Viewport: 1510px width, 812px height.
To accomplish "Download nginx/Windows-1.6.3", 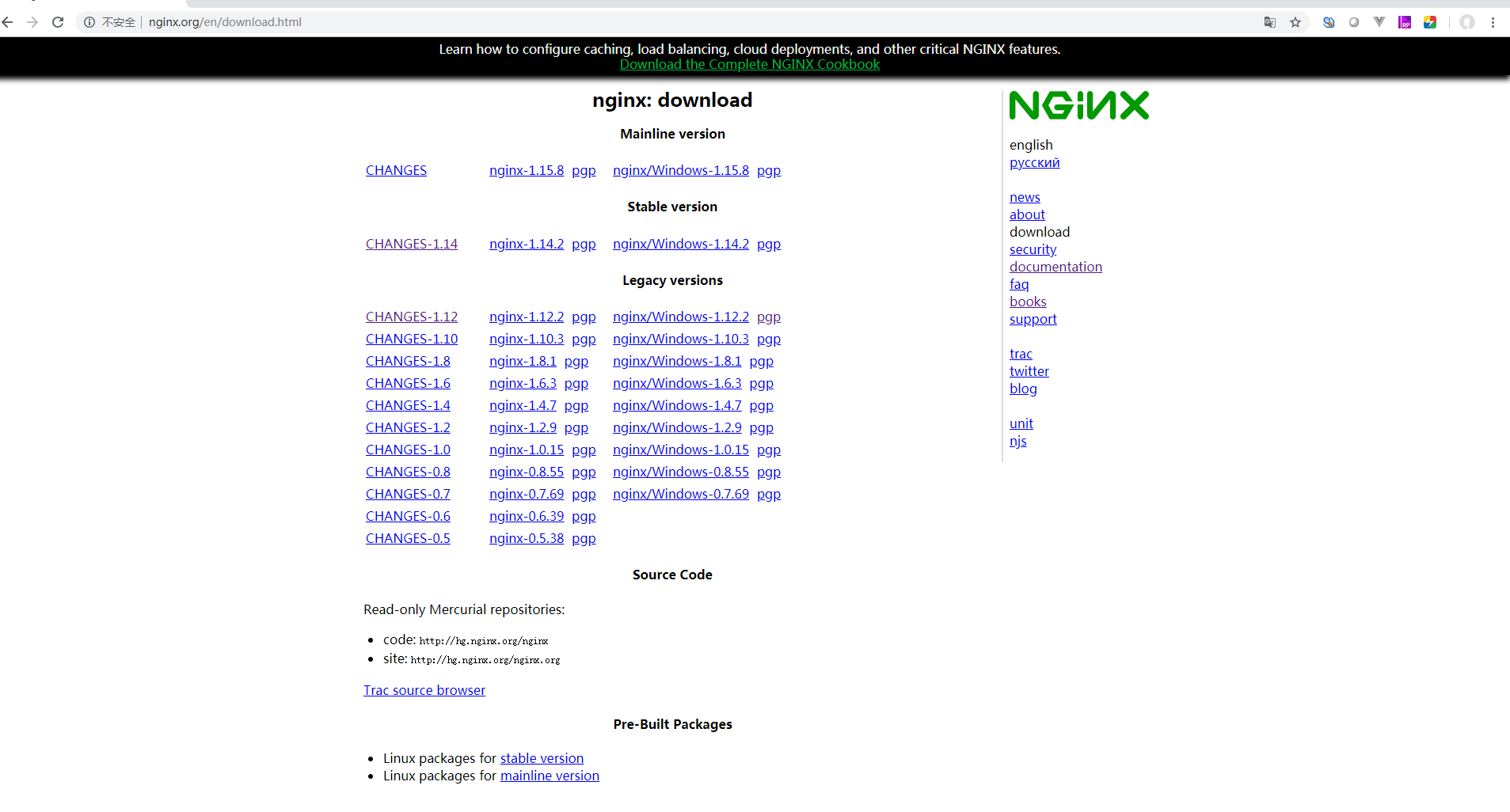I will pos(677,383).
